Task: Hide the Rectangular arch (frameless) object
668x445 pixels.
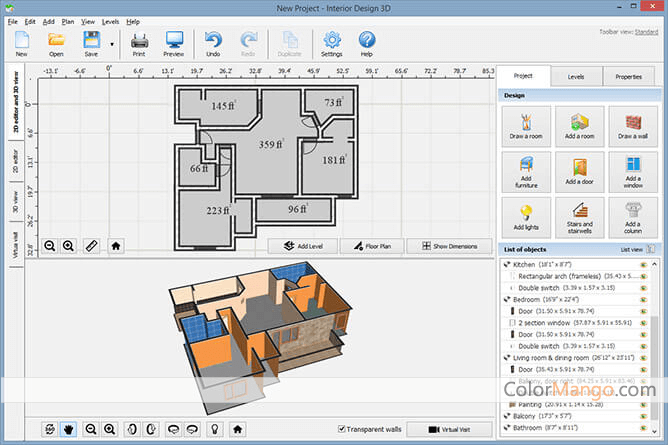Action: (x=643, y=276)
